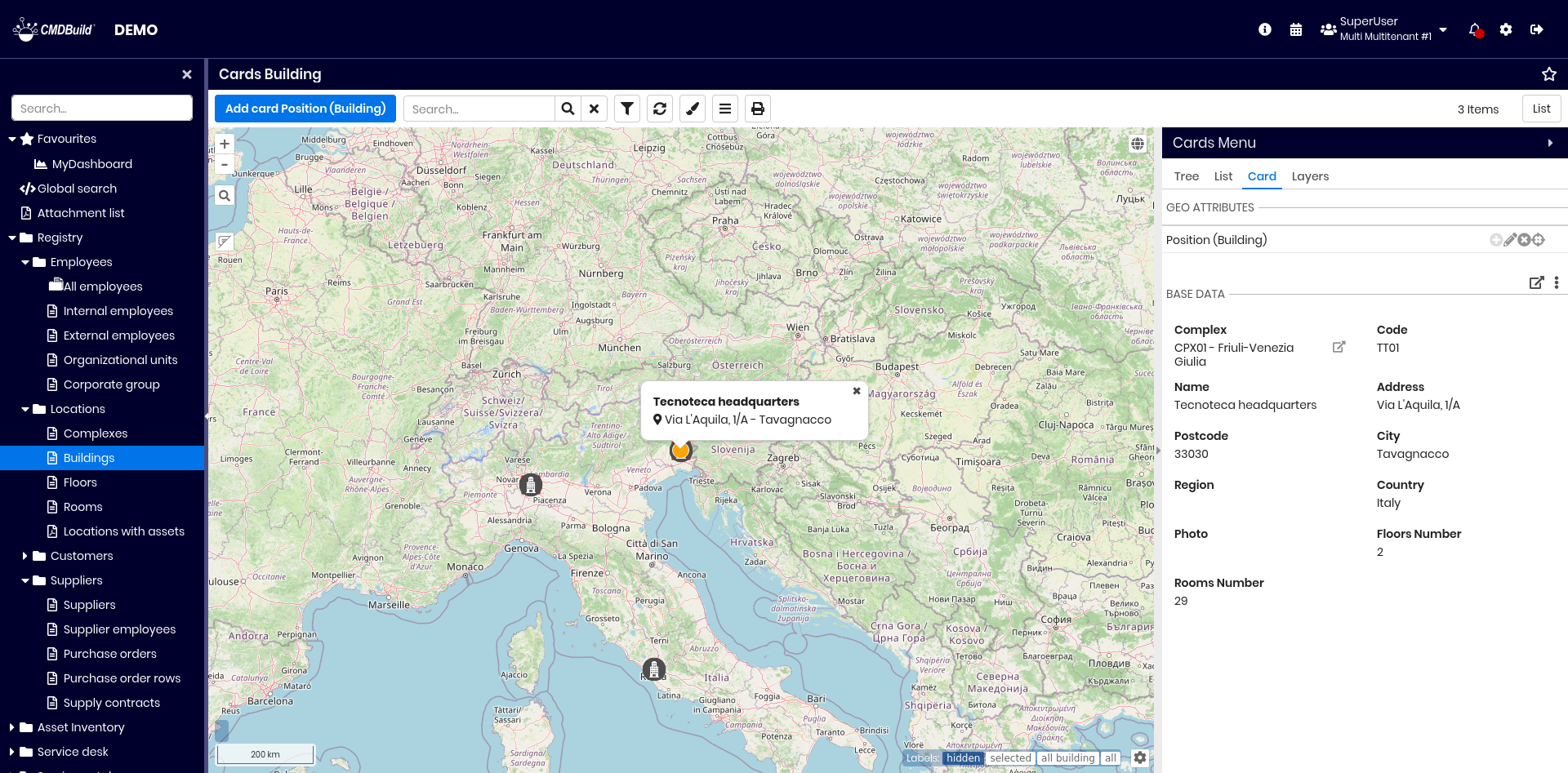The height and width of the screenshot is (773, 1568).
Task: Add Cards Building to favourites star
Action: pos(1549,74)
